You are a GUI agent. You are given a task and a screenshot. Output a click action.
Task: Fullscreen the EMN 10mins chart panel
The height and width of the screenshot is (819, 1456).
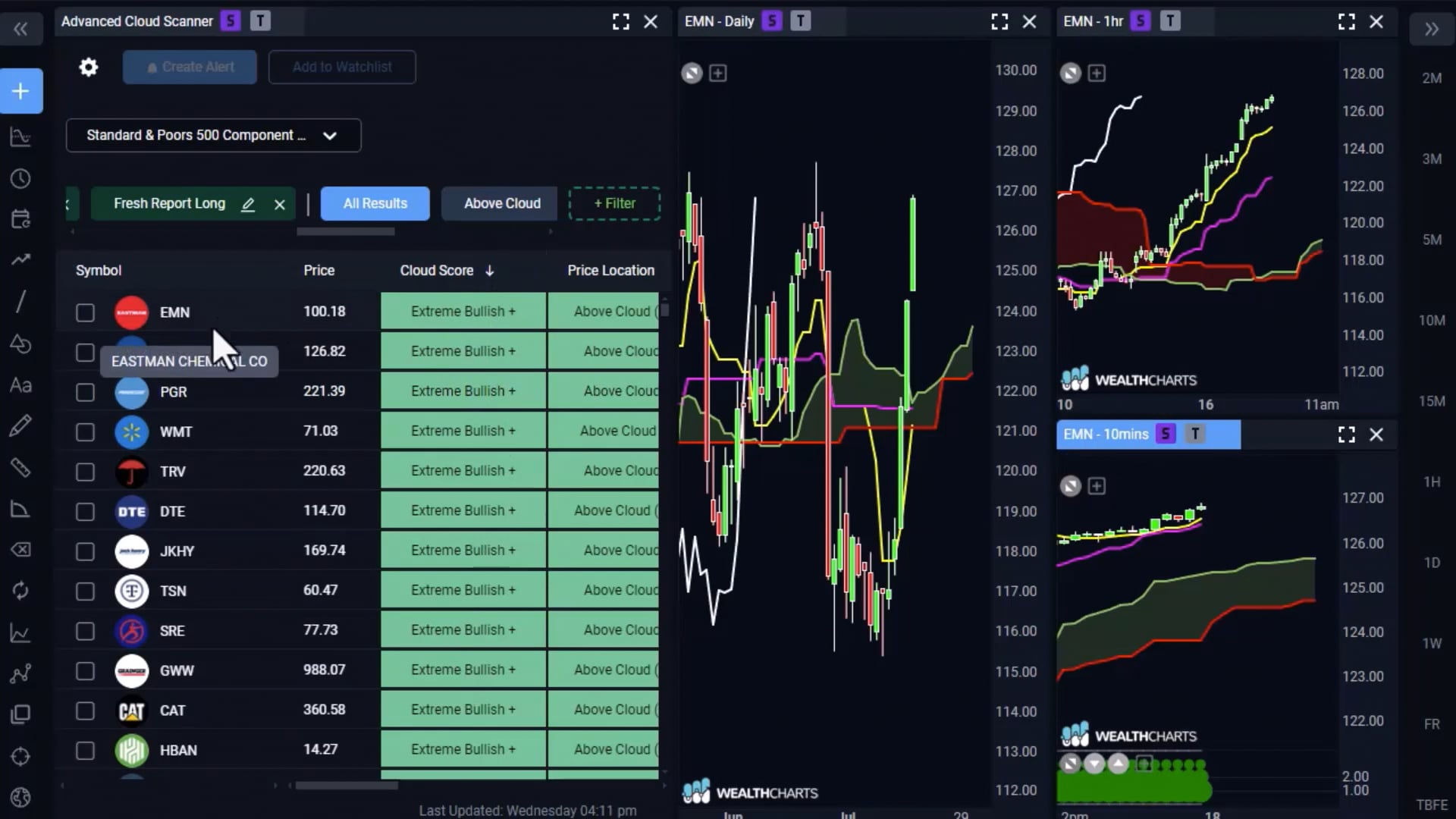coord(1347,435)
